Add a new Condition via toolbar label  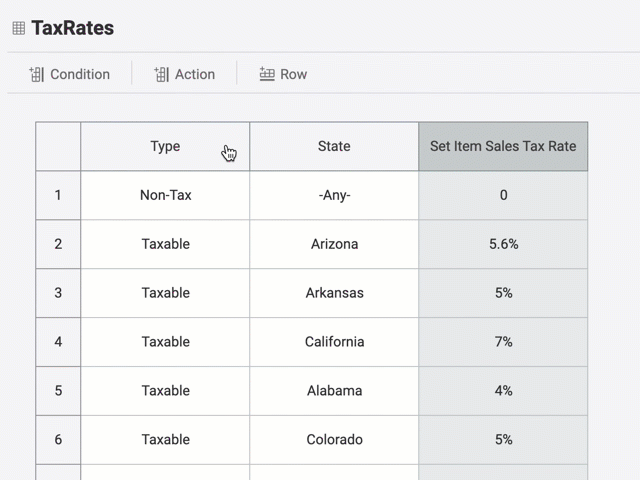[x=80, y=74]
